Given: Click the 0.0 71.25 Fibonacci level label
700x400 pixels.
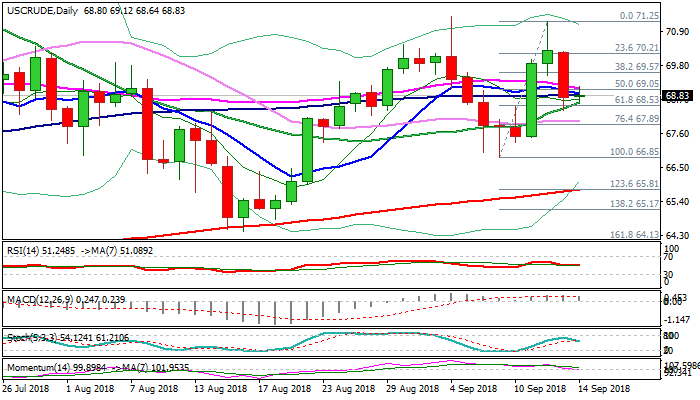Looking at the screenshot, I should click(639, 16).
